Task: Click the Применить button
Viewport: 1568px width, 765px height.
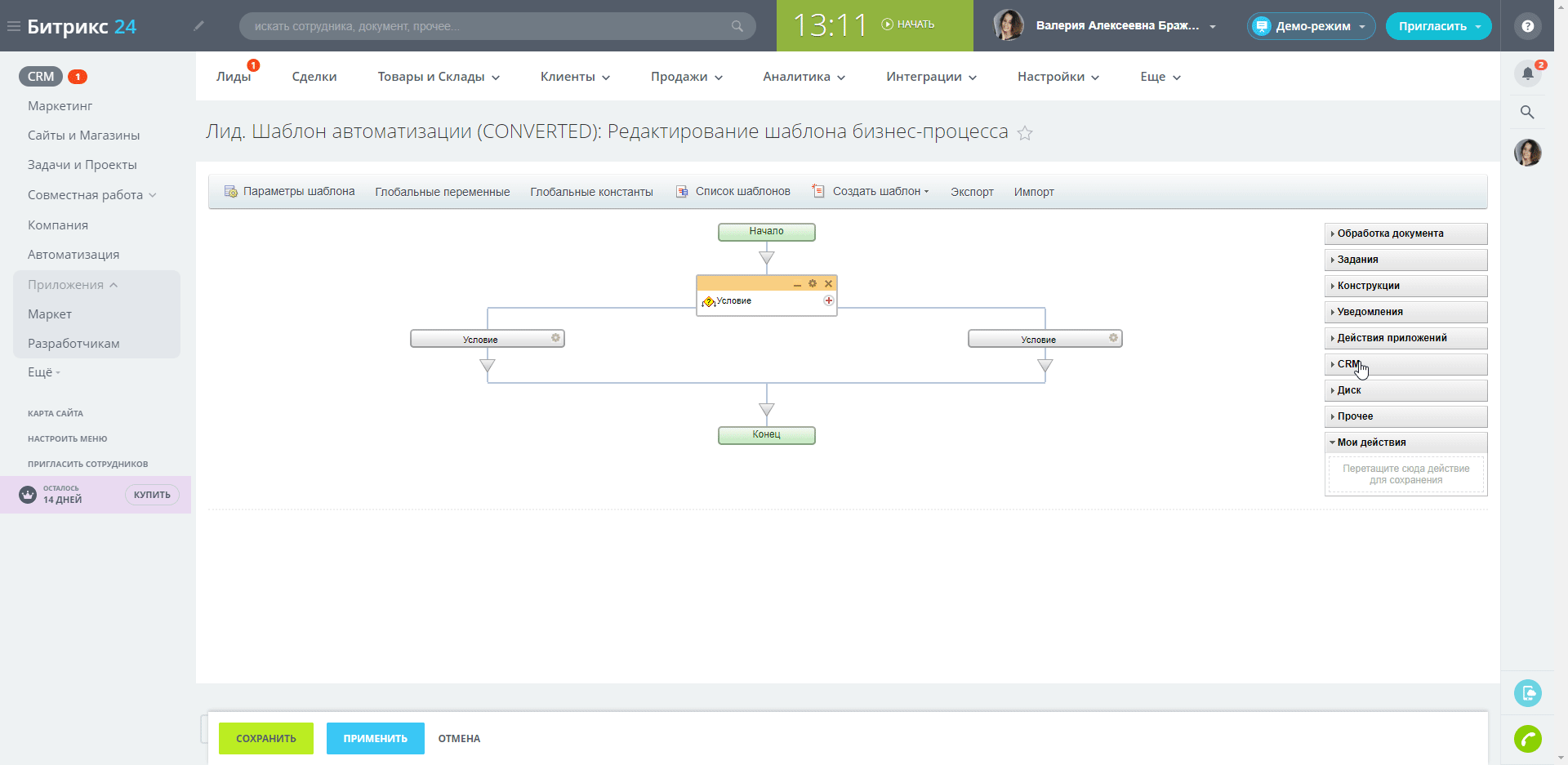Action: point(375,738)
